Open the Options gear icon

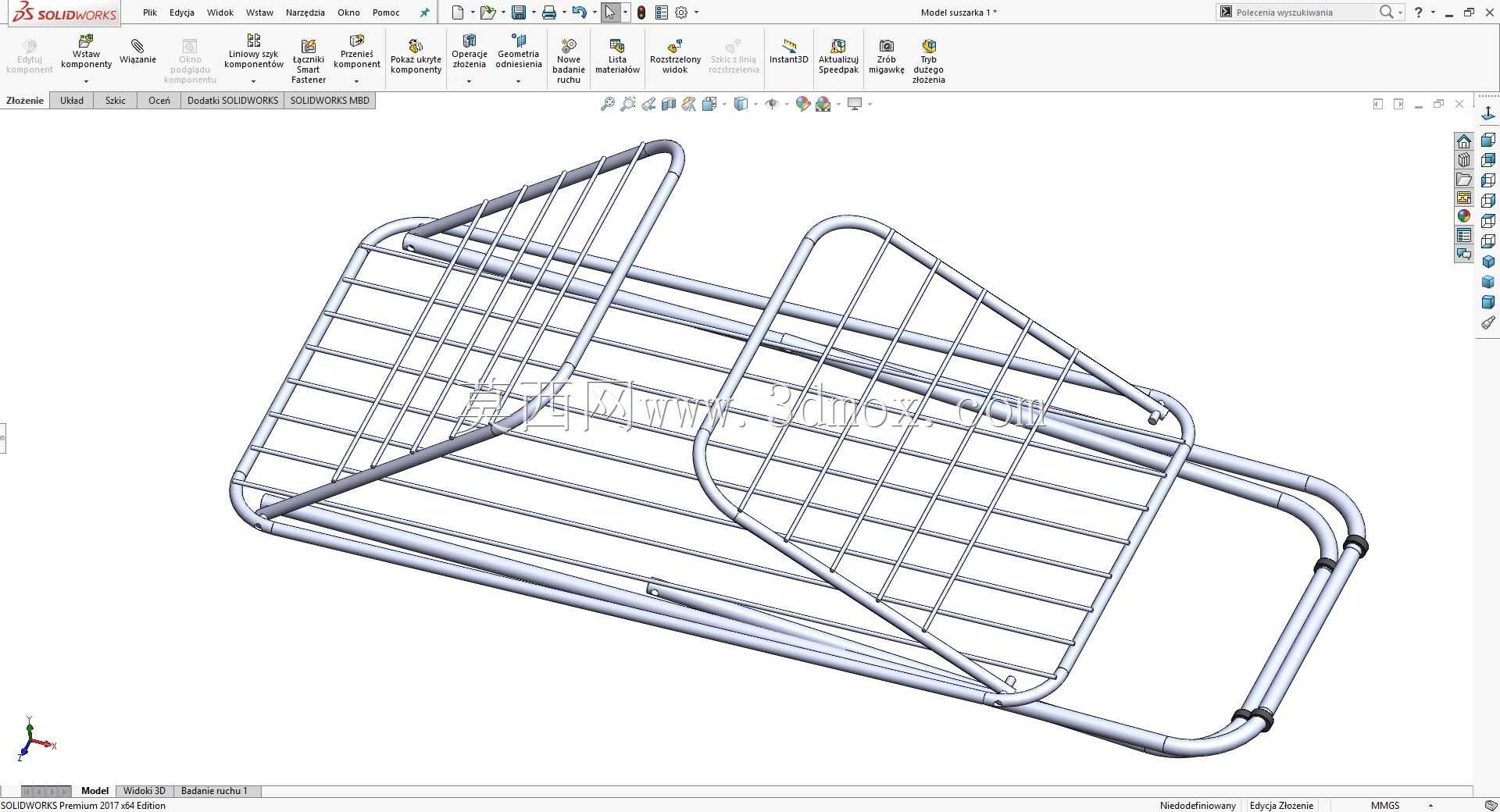(681, 12)
